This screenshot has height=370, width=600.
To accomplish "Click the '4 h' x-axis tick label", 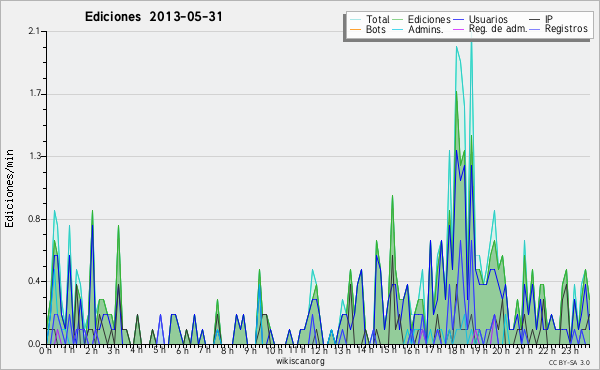I will pyautogui.click(x=137, y=350).
